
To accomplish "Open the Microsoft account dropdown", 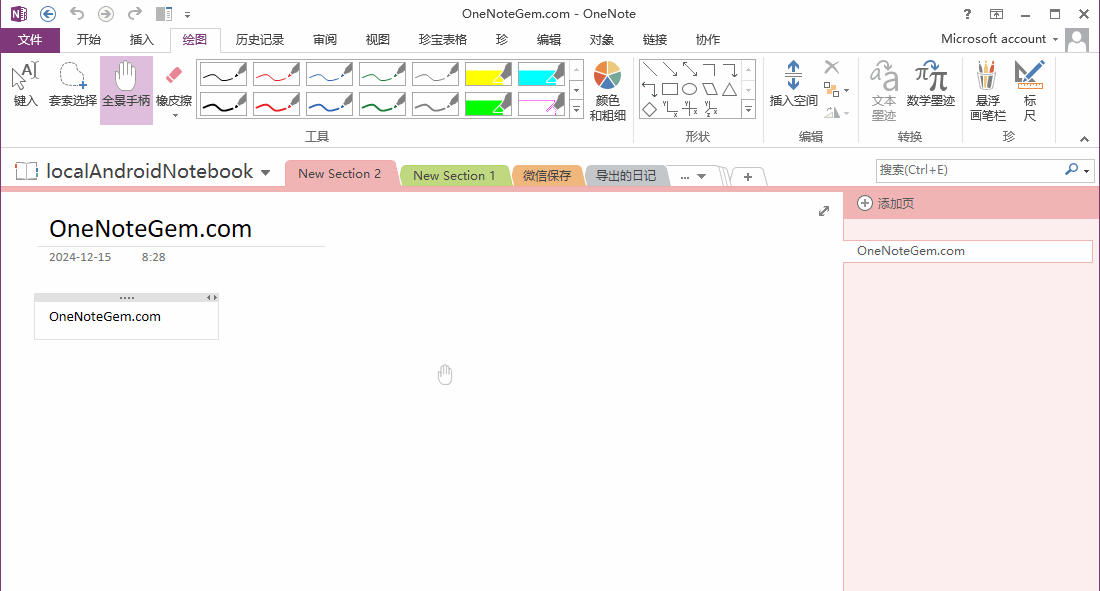I will pyautogui.click(x=1000, y=39).
